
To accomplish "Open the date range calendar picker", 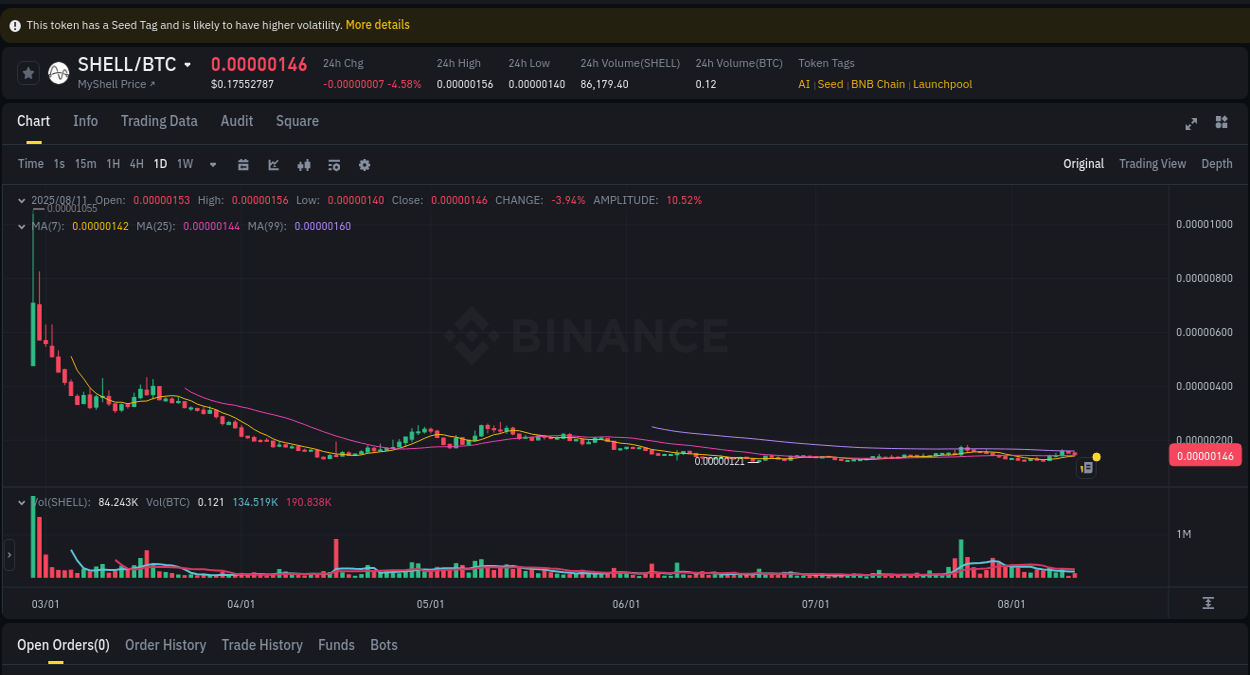I will (x=243, y=164).
